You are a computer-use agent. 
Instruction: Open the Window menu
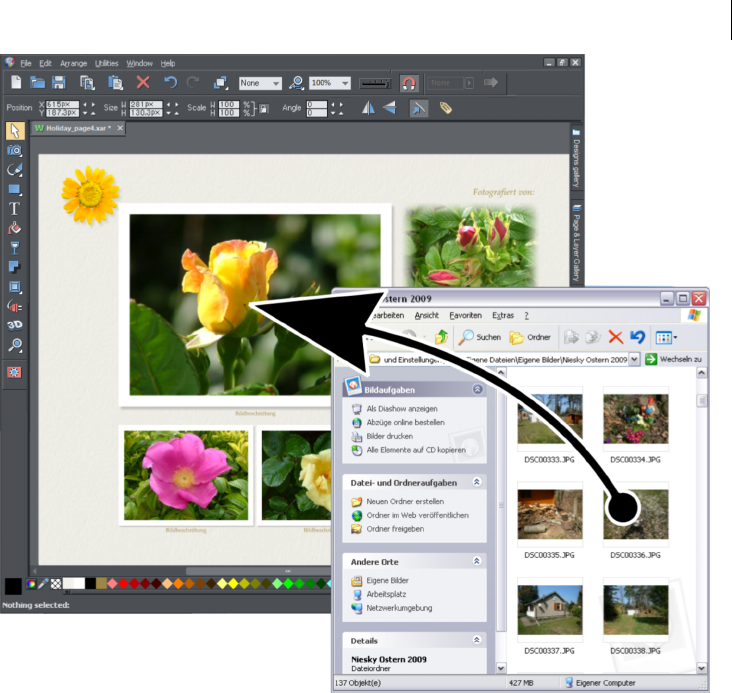[x=139, y=64]
